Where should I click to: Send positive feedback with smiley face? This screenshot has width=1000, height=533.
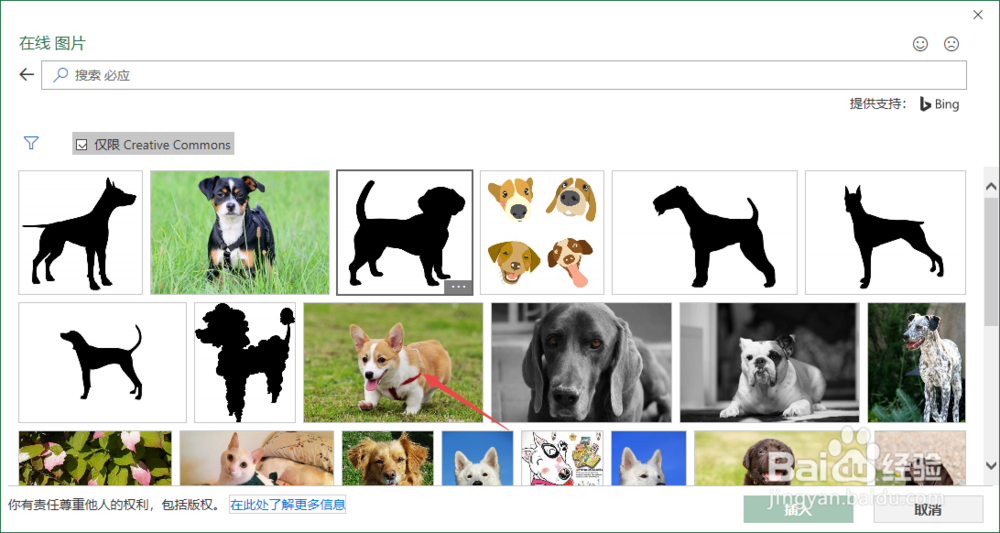(920, 44)
